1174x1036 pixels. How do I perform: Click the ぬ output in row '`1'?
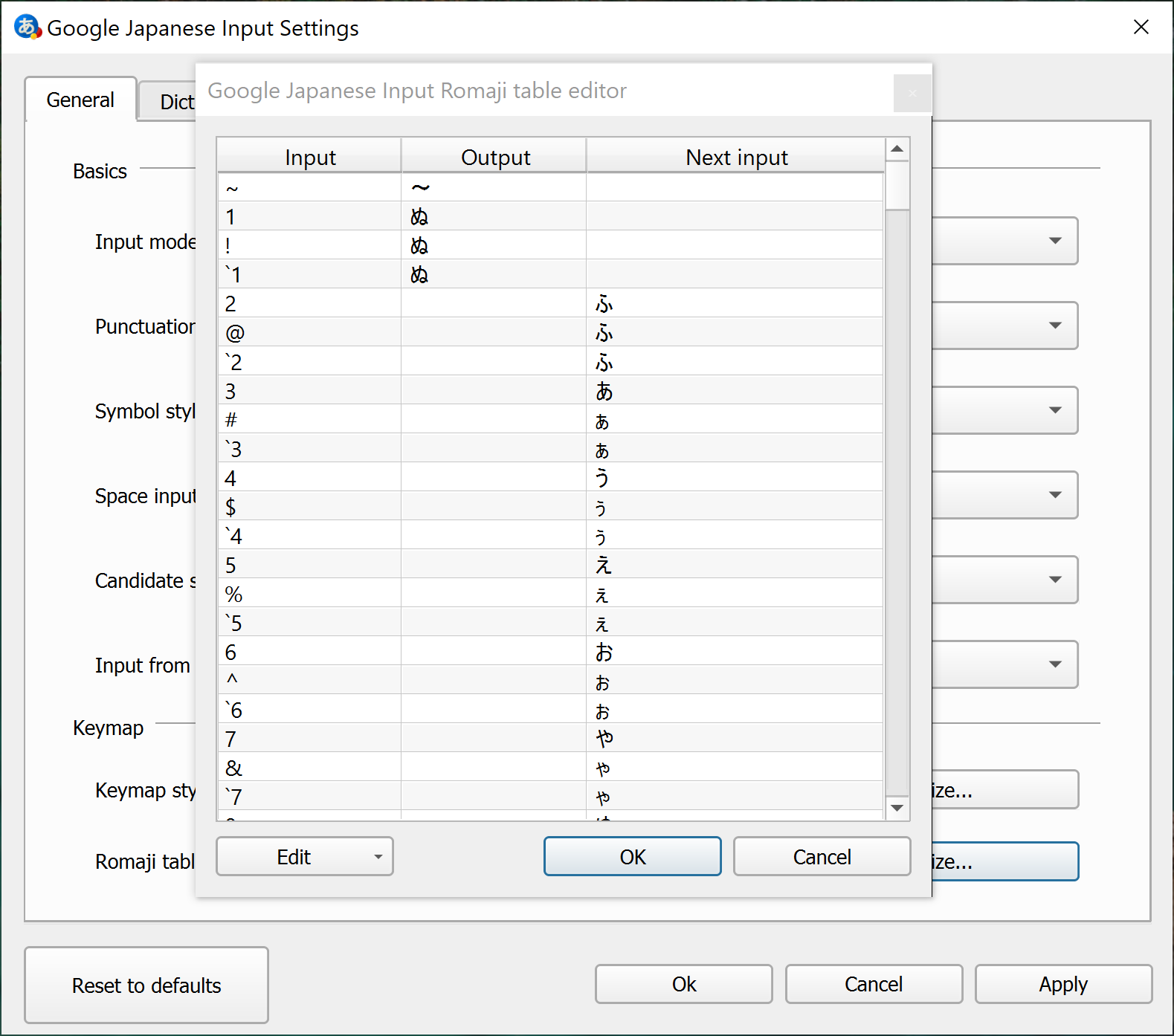pyautogui.click(x=494, y=275)
